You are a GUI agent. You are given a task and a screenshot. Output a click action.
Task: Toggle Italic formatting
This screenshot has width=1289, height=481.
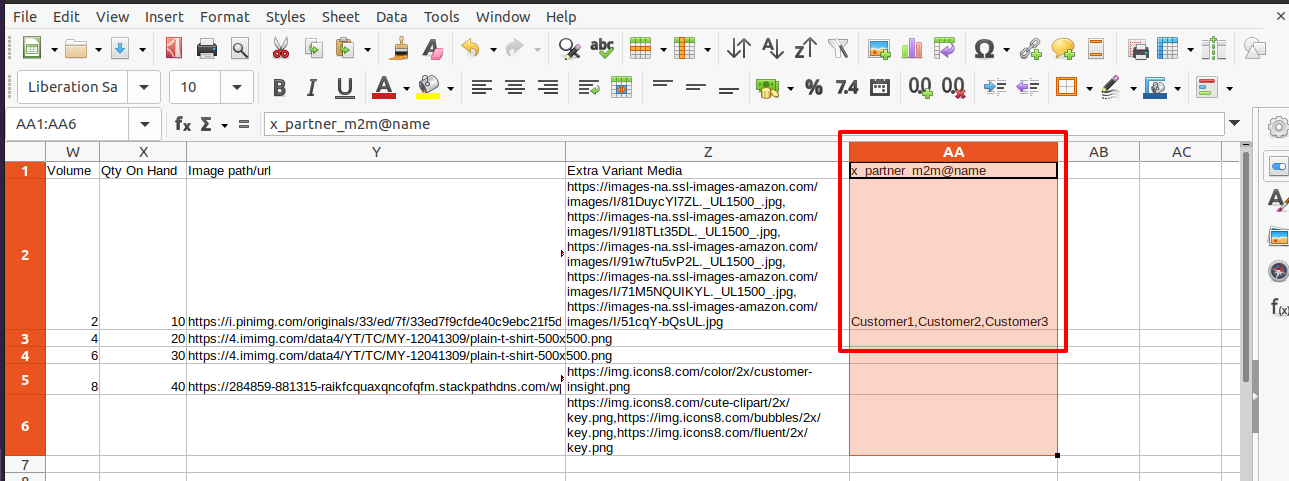point(312,87)
